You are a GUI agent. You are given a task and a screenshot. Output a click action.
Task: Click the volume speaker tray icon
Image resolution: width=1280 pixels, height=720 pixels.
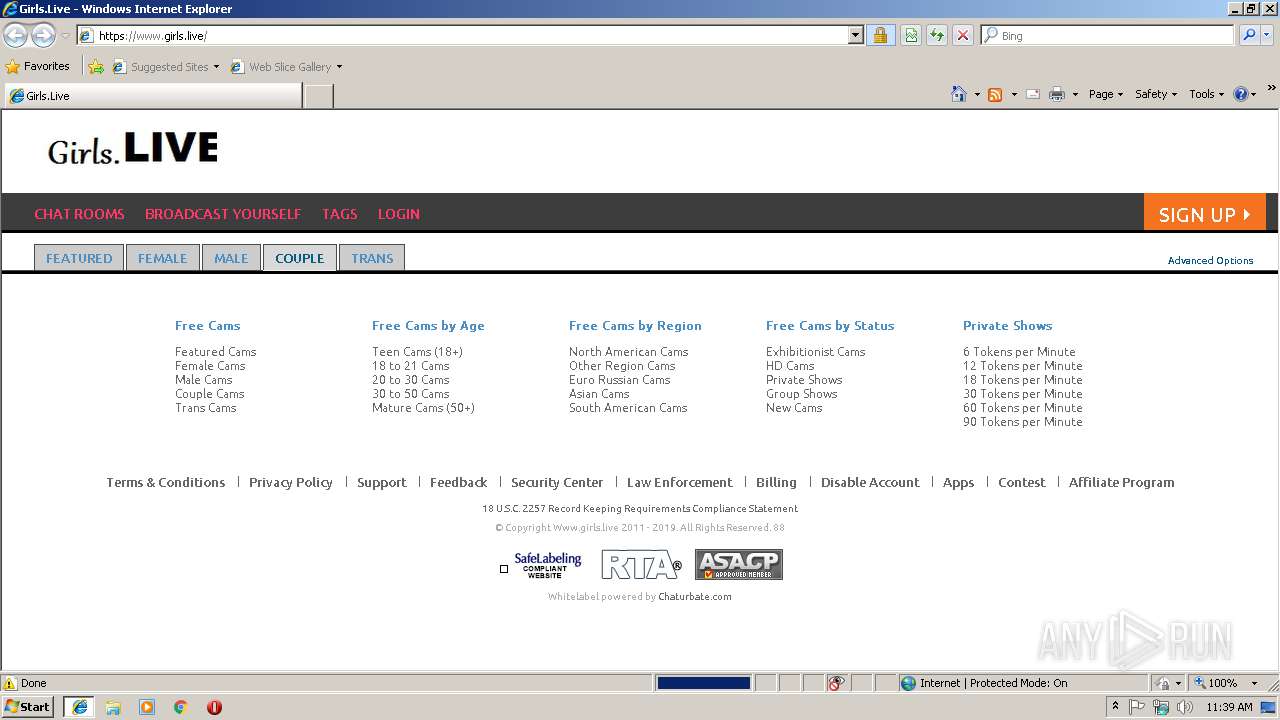tap(1185, 707)
